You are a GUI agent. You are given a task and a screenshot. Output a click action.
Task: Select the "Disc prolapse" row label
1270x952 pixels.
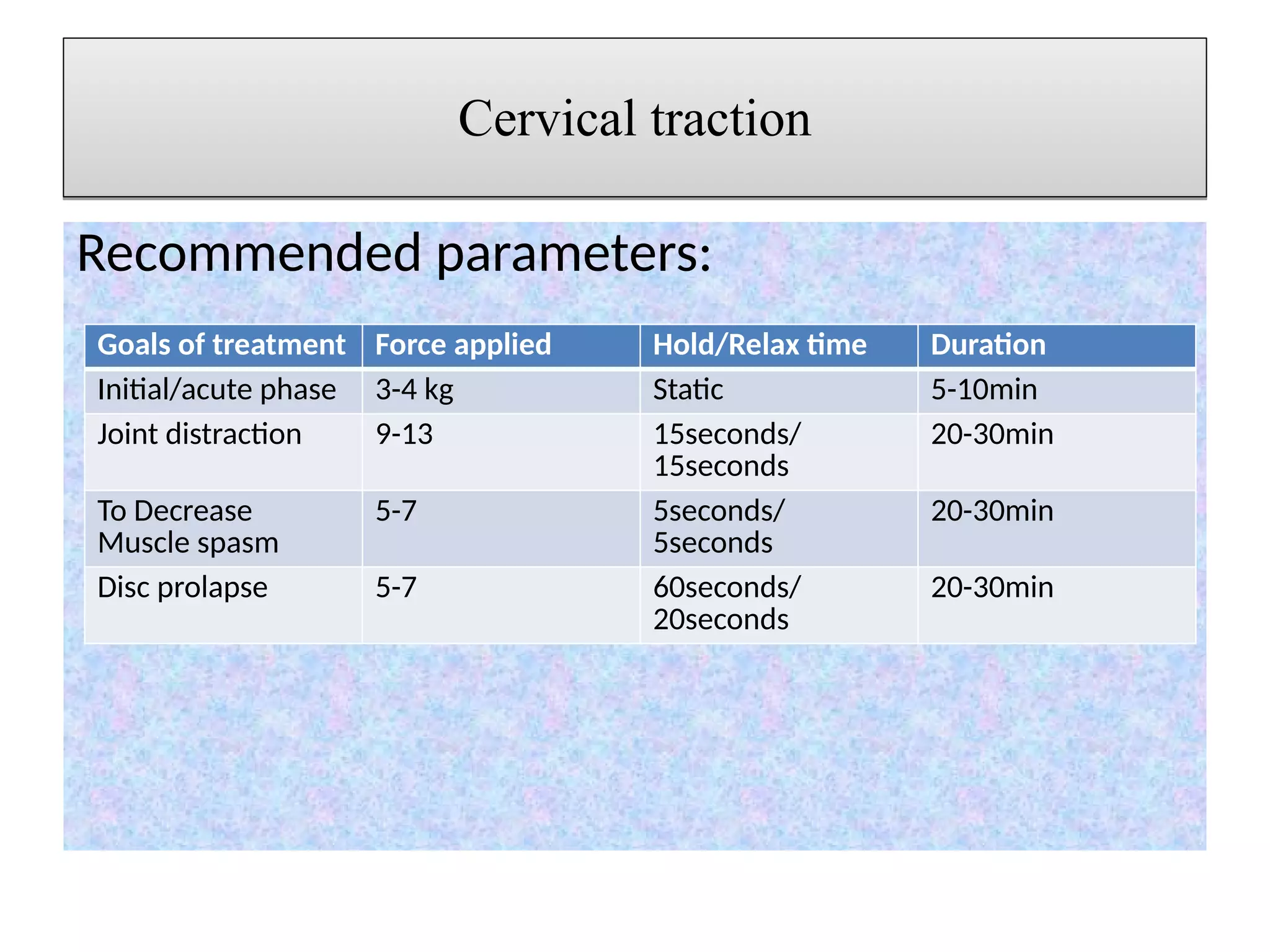[x=182, y=588]
